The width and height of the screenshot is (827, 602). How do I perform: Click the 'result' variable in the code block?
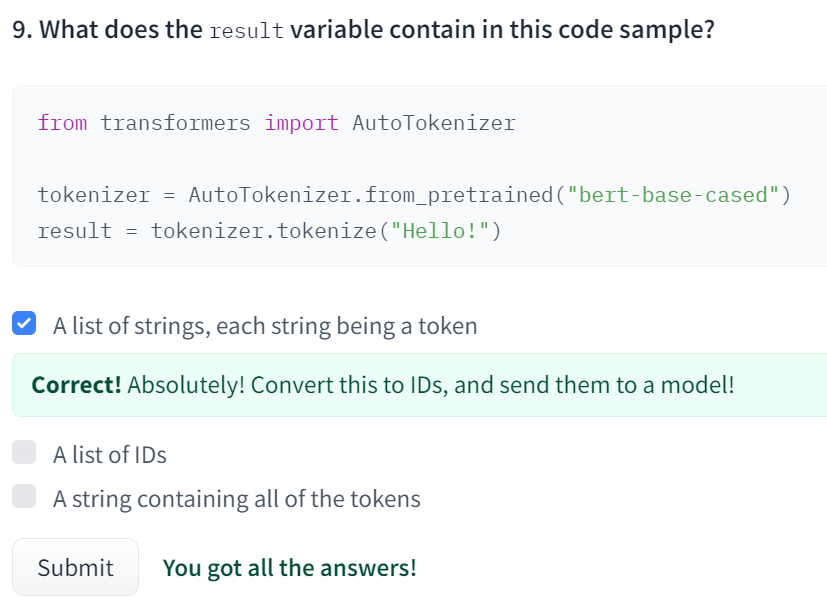[75, 231]
